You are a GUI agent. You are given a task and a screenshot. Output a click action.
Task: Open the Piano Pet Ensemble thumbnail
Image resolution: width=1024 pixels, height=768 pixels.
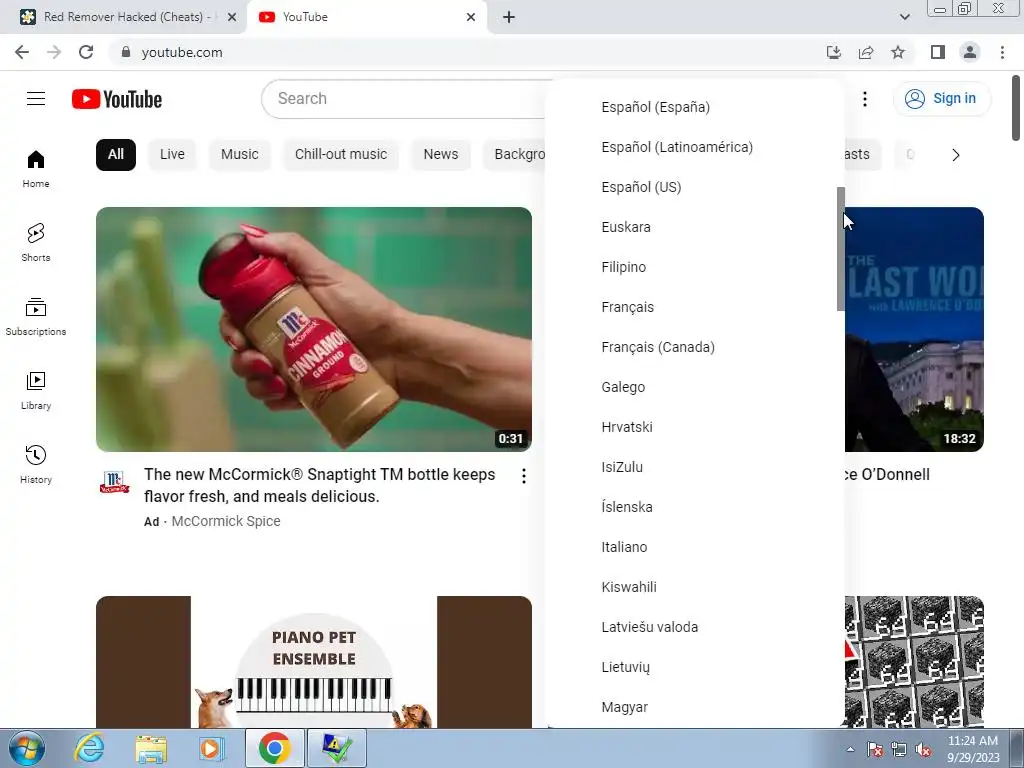coord(313,662)
